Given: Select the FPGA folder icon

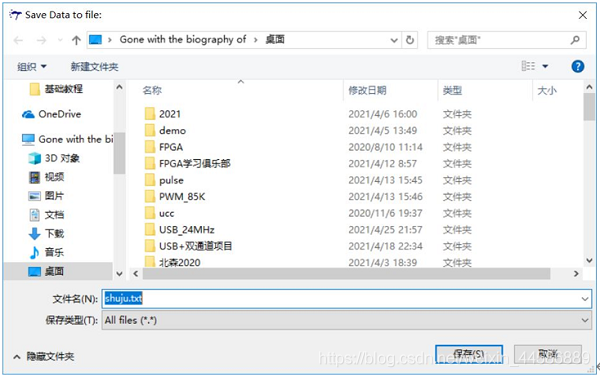Looking at the screenshot, I should point(150,147).
